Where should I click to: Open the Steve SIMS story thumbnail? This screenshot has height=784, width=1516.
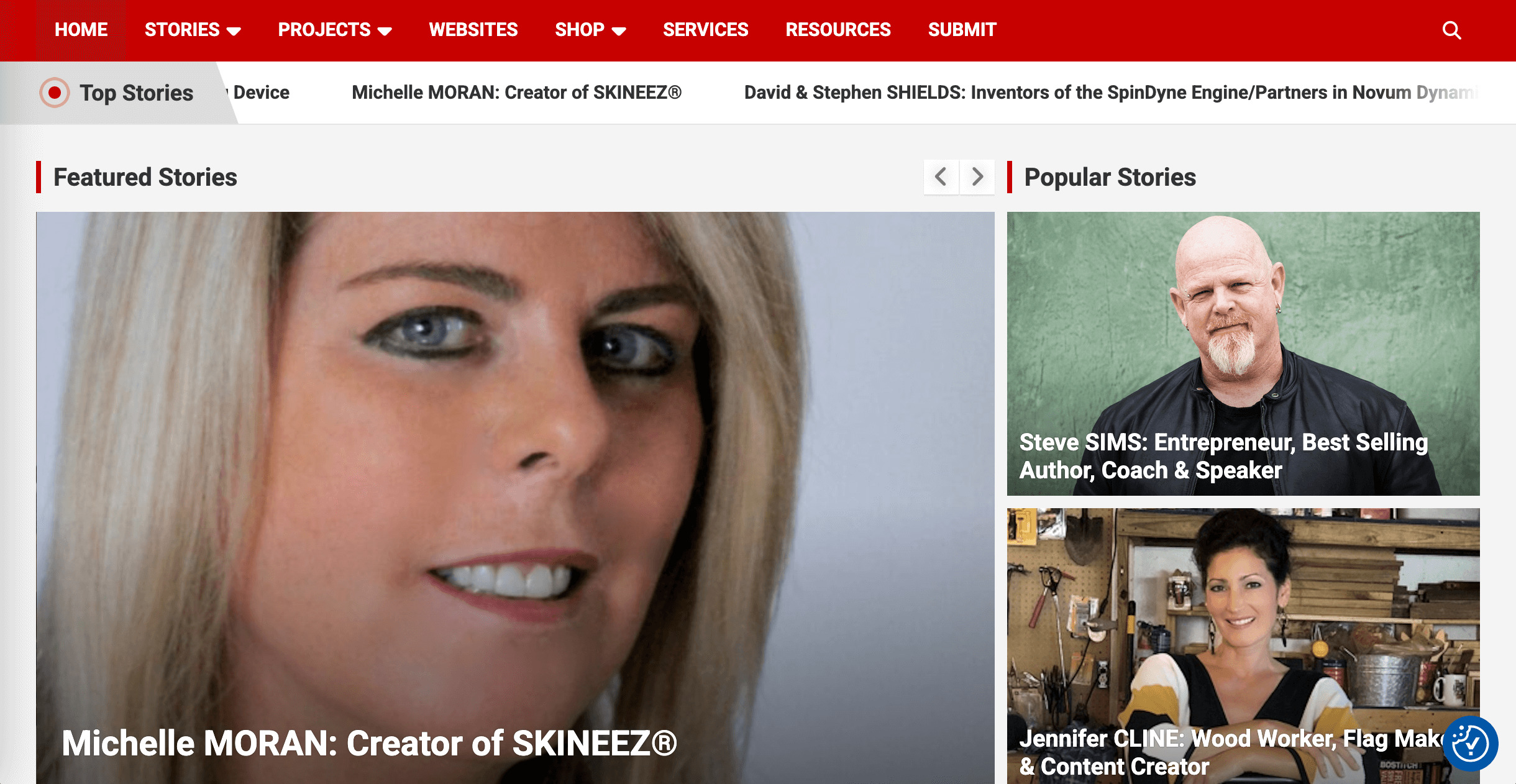click(1243, 353)
